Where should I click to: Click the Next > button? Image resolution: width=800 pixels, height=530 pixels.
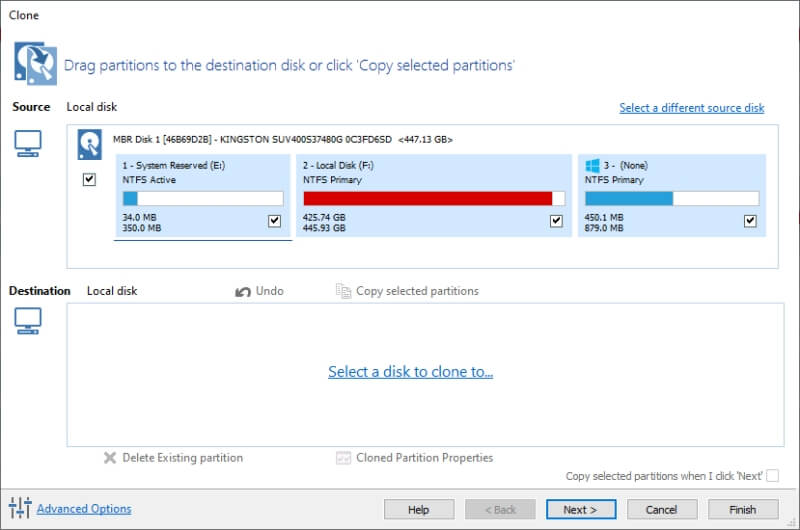tap(581, 509)
